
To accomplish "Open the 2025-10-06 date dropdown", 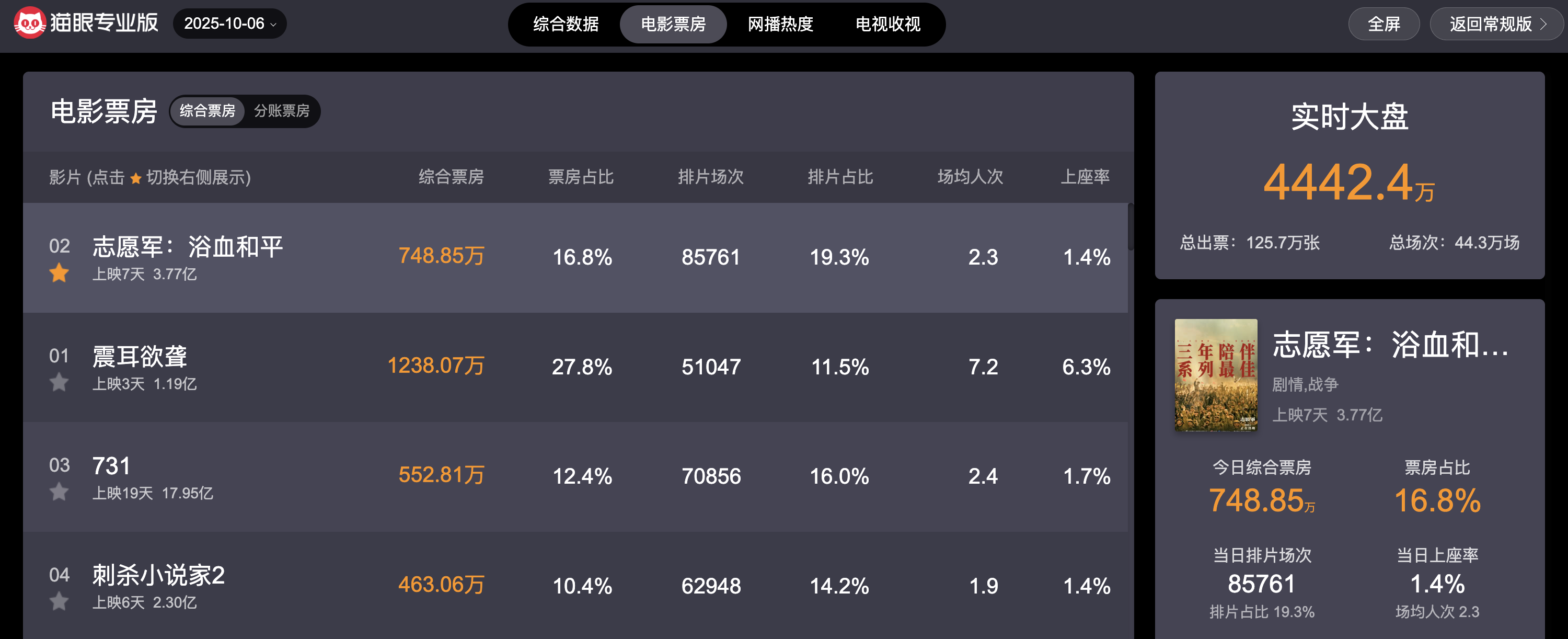I will [x=229, y=24].
